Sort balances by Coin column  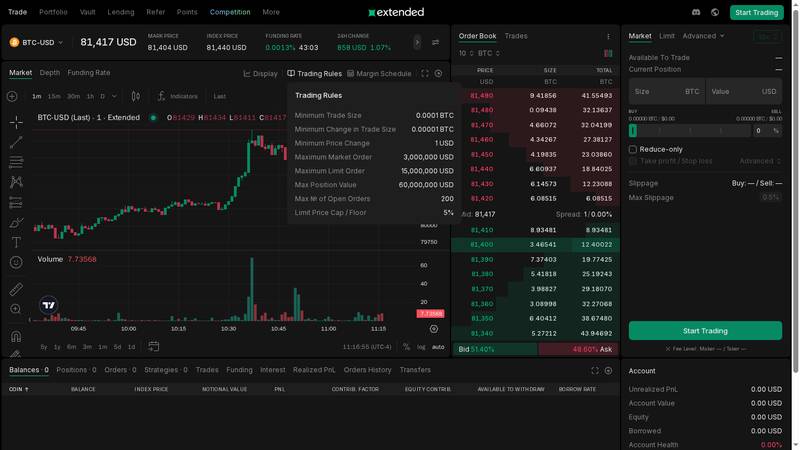click(x=19, y=389)
